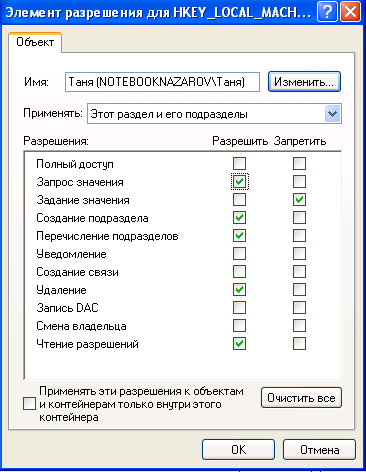This screenshot has height=472, width=366.
Task: Select the Объект tab
Action: [x=35, y=42]
